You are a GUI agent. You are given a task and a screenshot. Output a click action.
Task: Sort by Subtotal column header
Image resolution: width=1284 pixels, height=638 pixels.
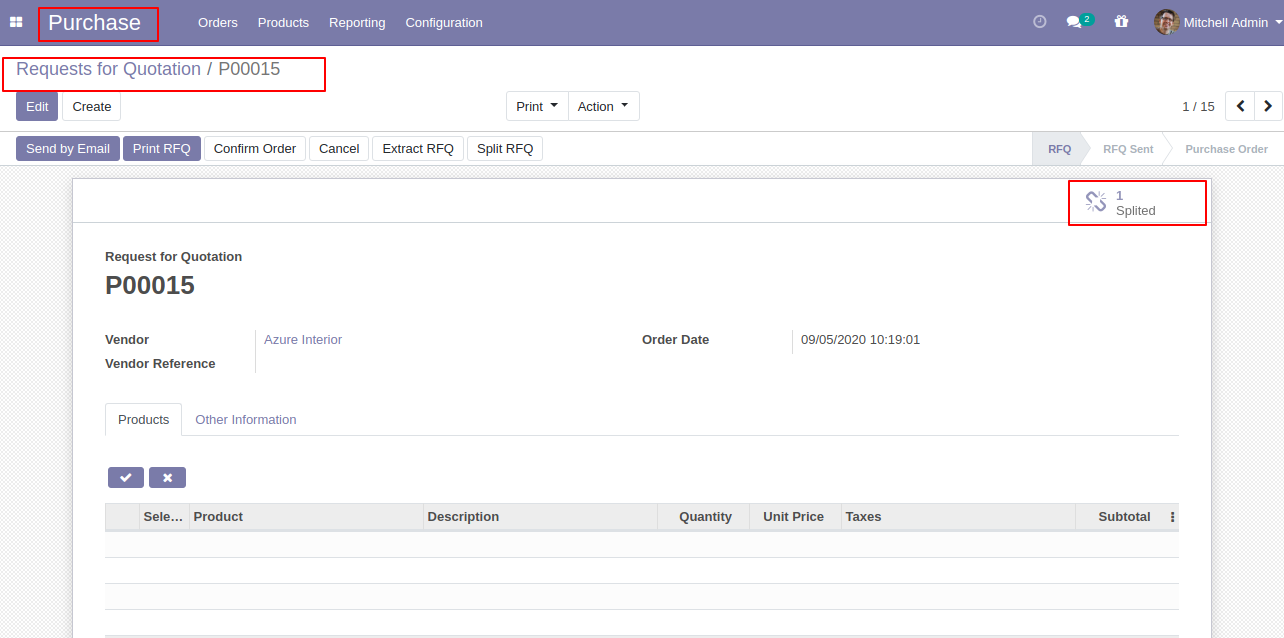[1120, 517]
